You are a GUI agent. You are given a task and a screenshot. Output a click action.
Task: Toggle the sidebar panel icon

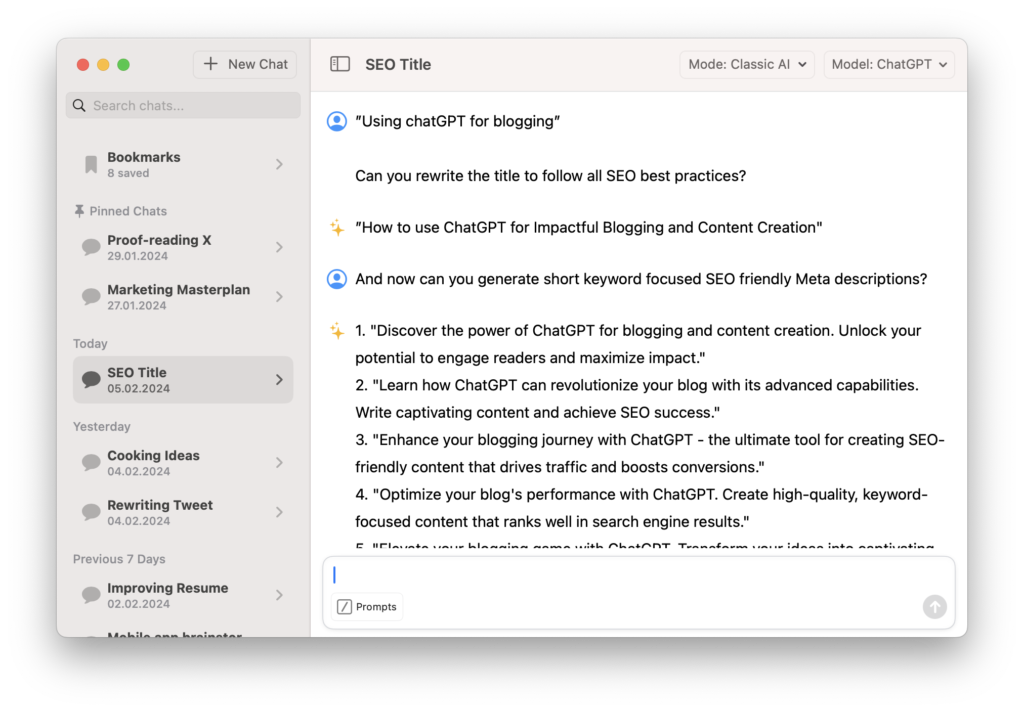(340, 64)
